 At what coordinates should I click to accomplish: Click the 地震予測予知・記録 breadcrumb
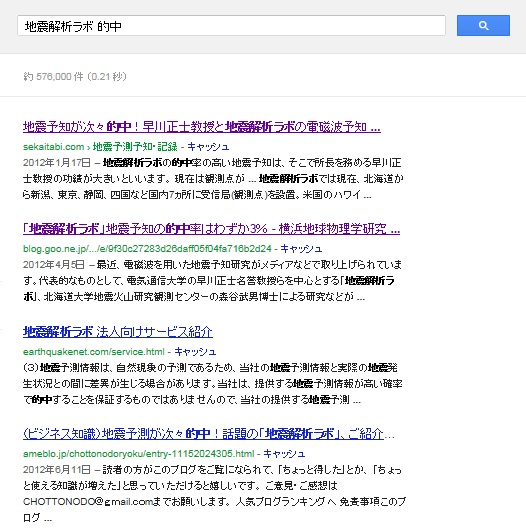tap(135, 147)
